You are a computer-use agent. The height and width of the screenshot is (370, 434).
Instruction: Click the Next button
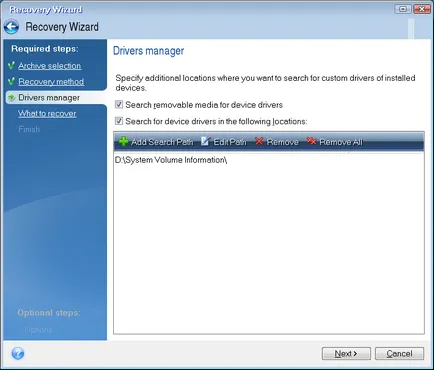pyautogui.click(x=346, y=353)
